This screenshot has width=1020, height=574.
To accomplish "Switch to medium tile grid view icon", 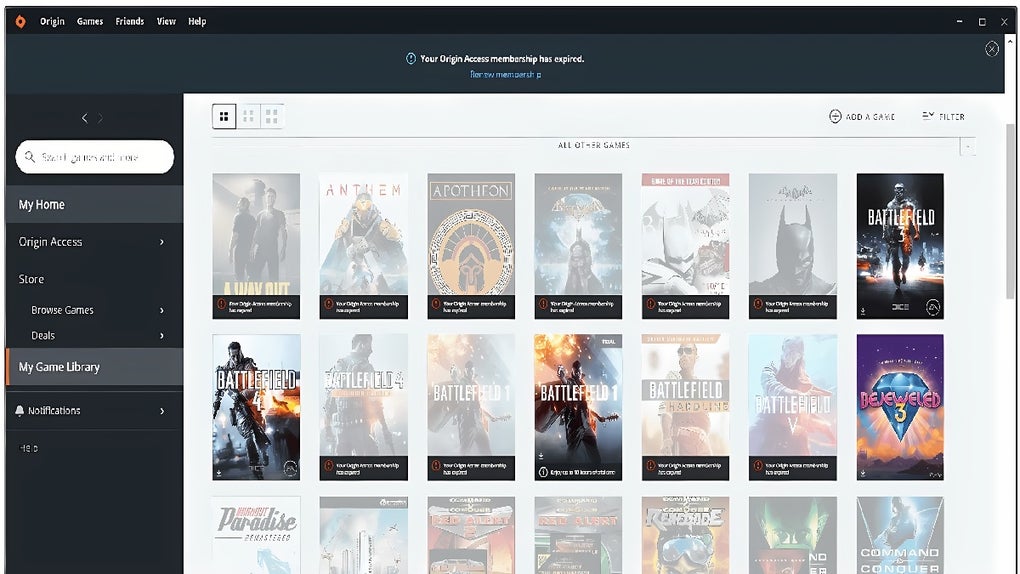I will pyautogui.click(x=248, y=116).
